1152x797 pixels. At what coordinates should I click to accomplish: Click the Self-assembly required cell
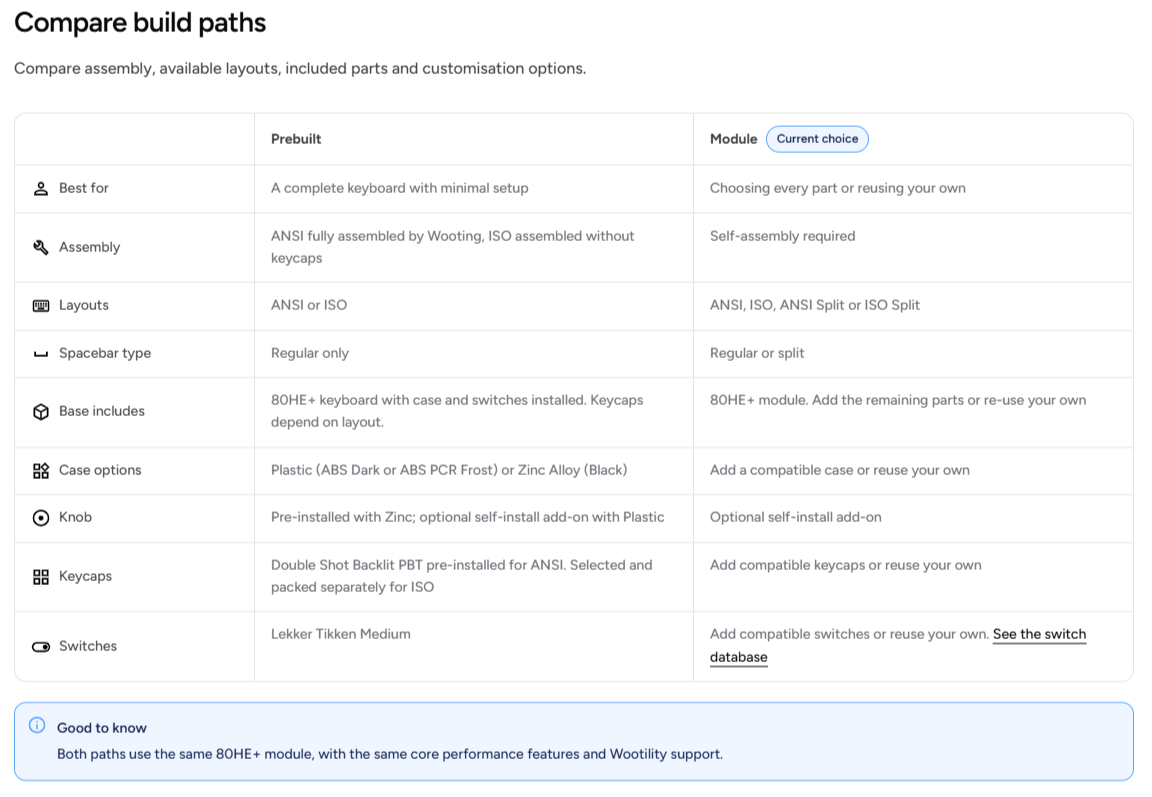pos(782,236)
